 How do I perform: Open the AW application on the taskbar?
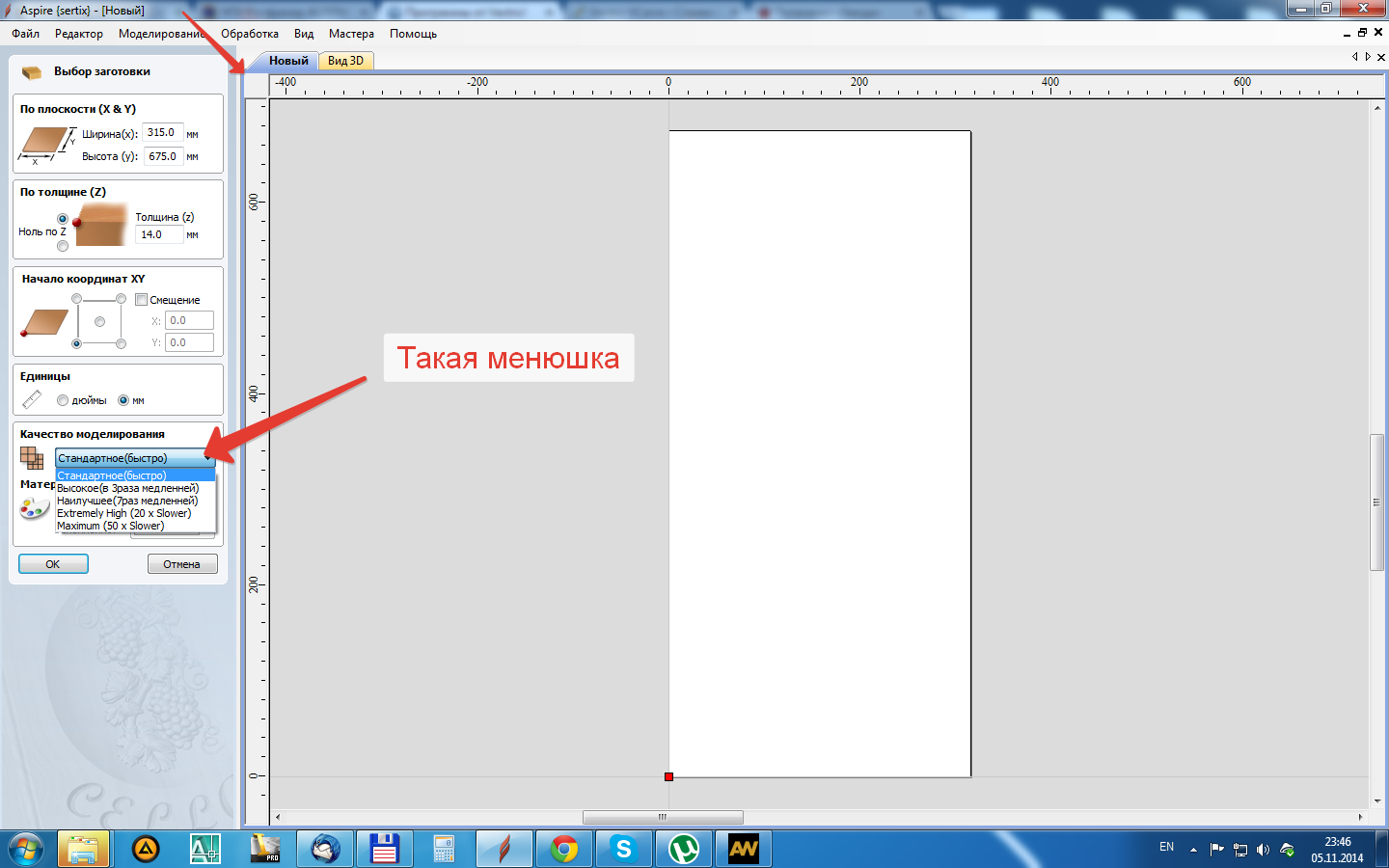coord(744,849)
